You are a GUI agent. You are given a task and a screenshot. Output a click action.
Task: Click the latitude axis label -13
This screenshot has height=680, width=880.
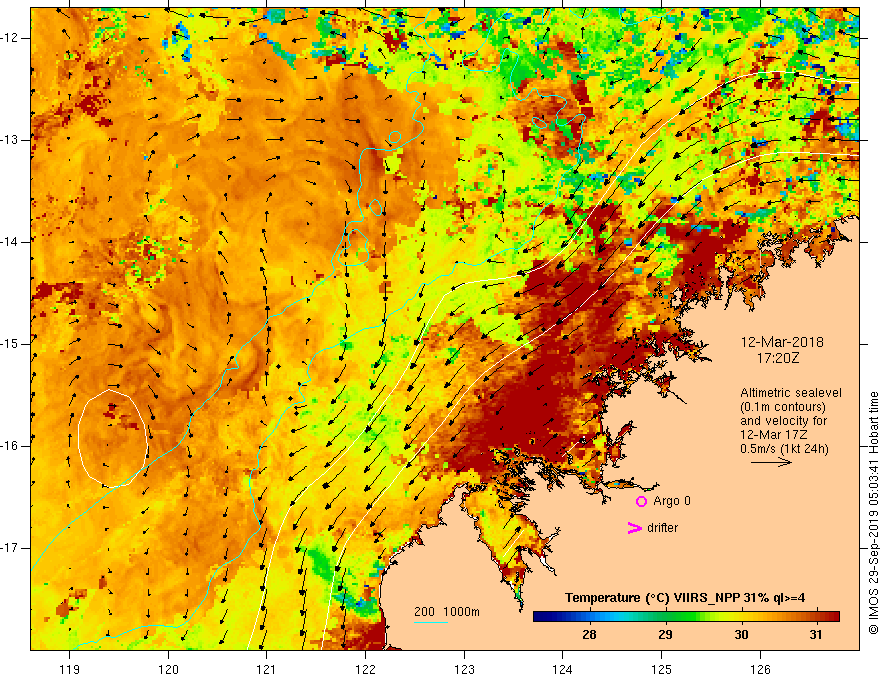(10, 140)
